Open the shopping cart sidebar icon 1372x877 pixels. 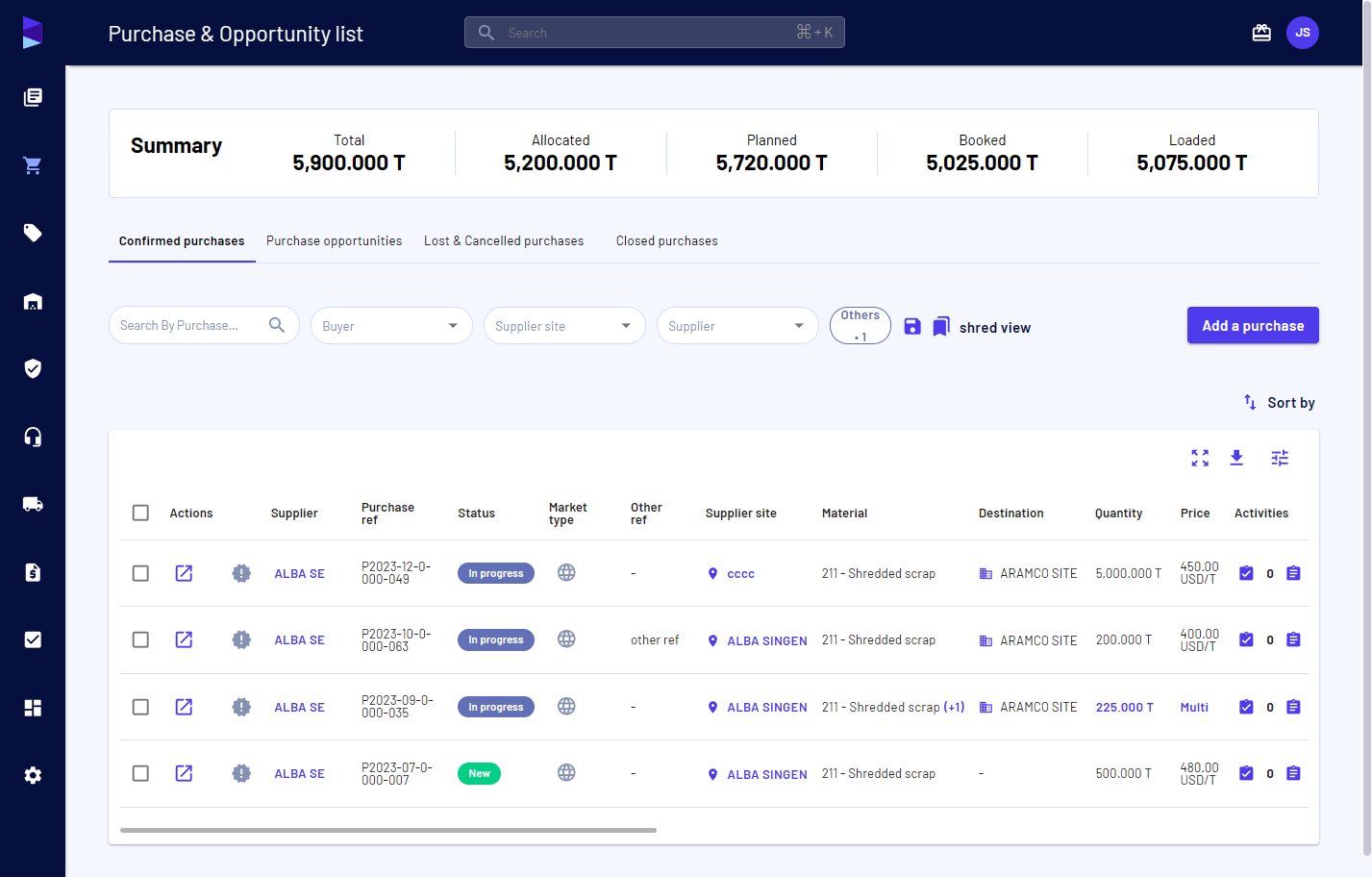(33, 165)
